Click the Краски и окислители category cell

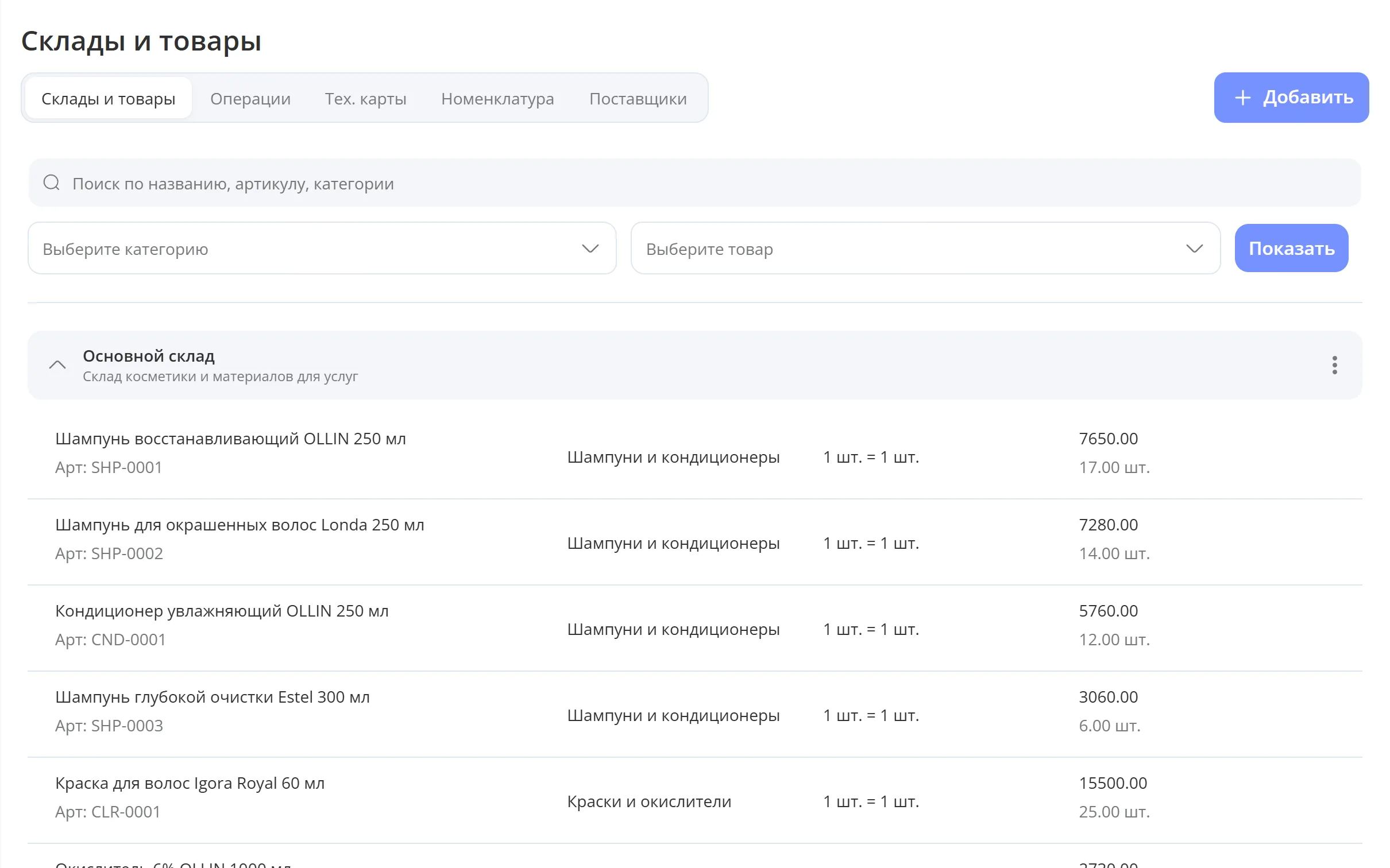(x=649, y=801)
